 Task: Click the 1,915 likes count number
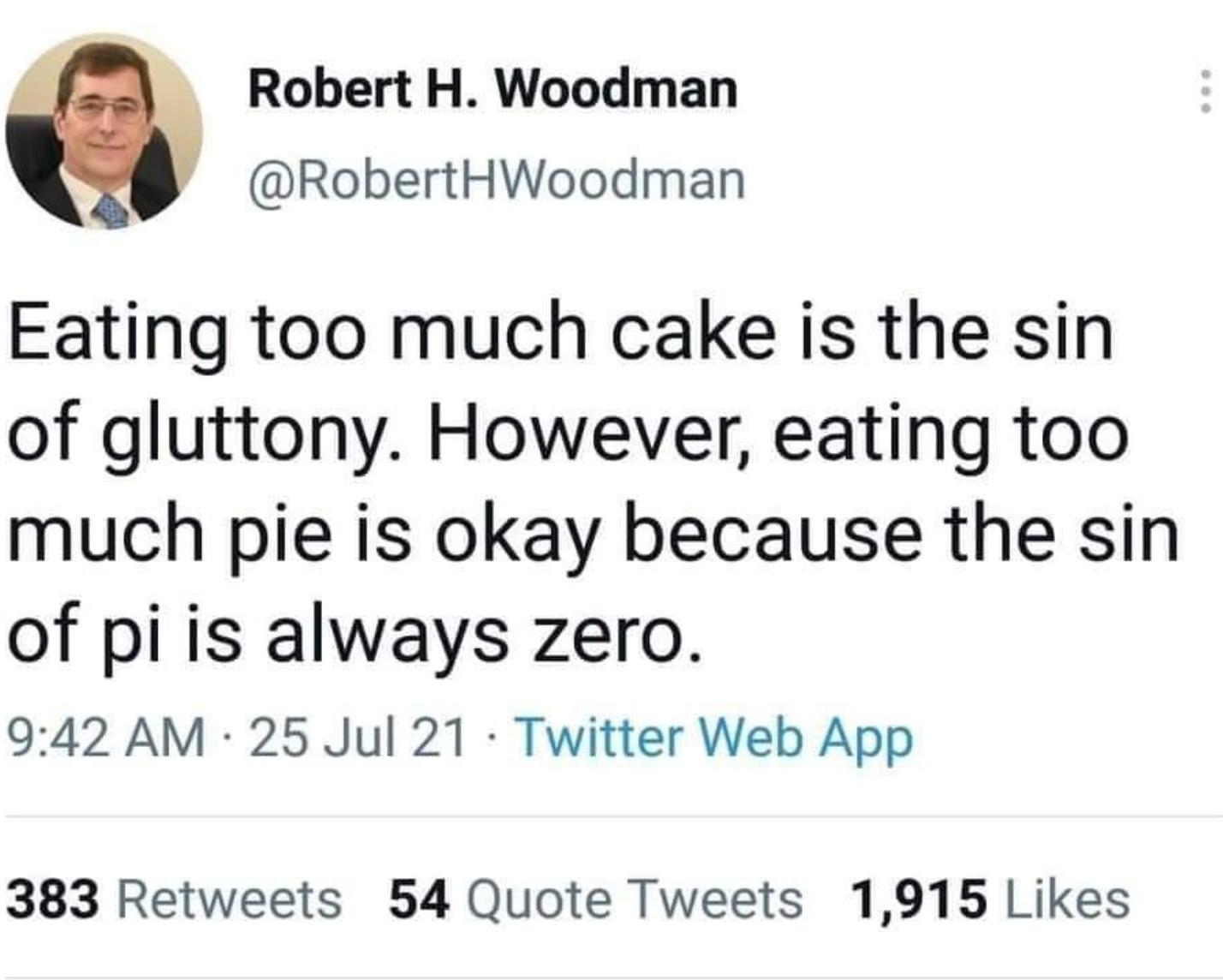coord(918,899)
